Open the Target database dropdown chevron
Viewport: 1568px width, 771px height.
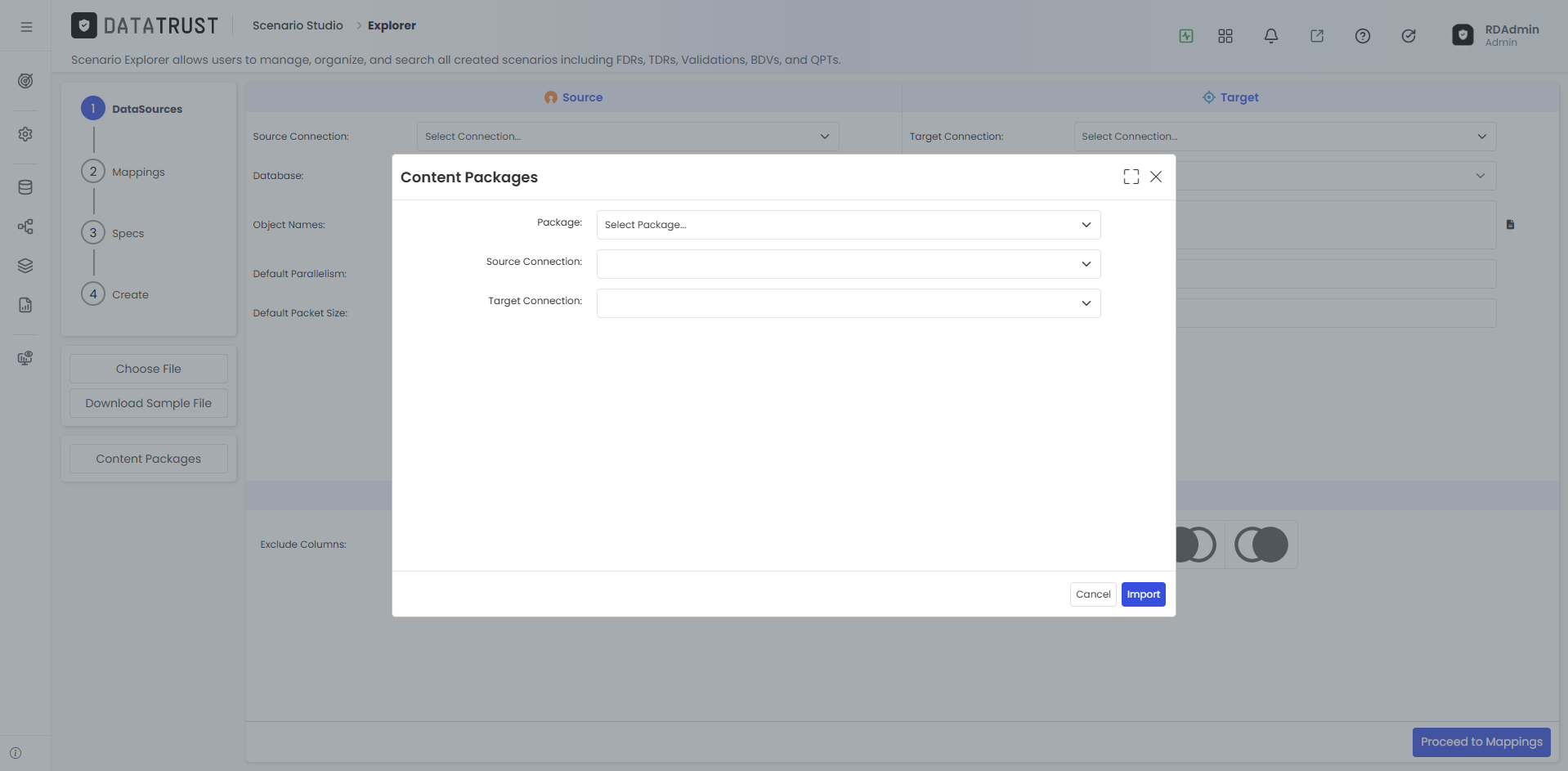[1481, 176]
